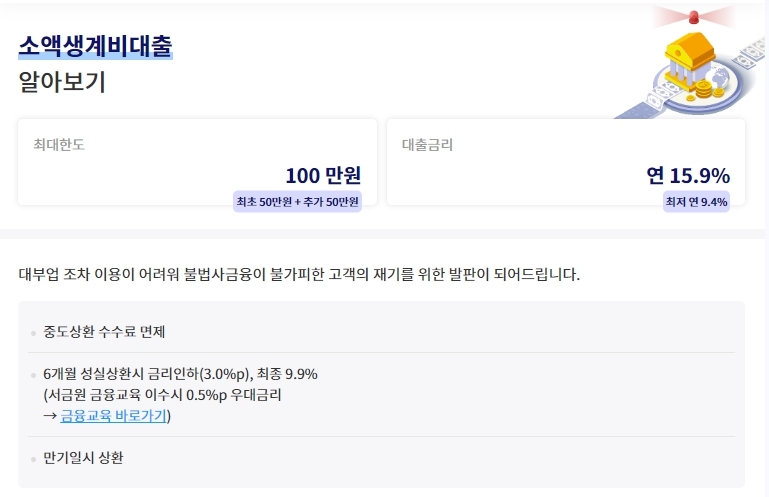Click the 6개월 성실상환시 금리인하 item
This screenshot has width=769, height=497.
point(180,374)
